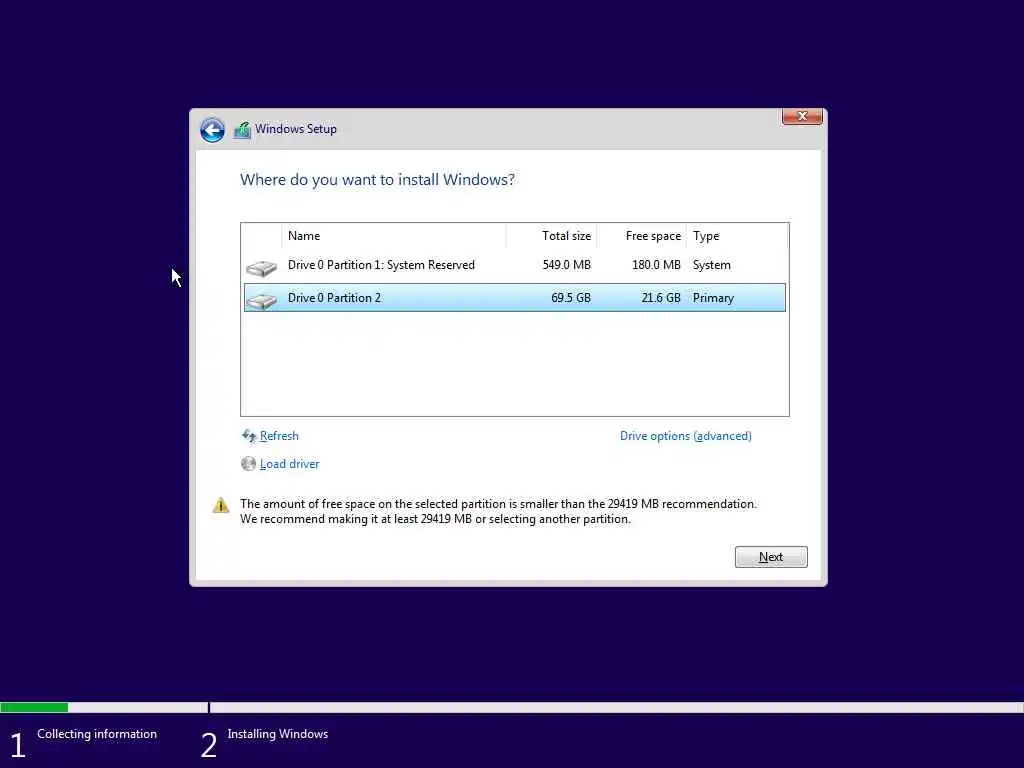
Task: Click the Next button
Action: click(x=771, y=557)
